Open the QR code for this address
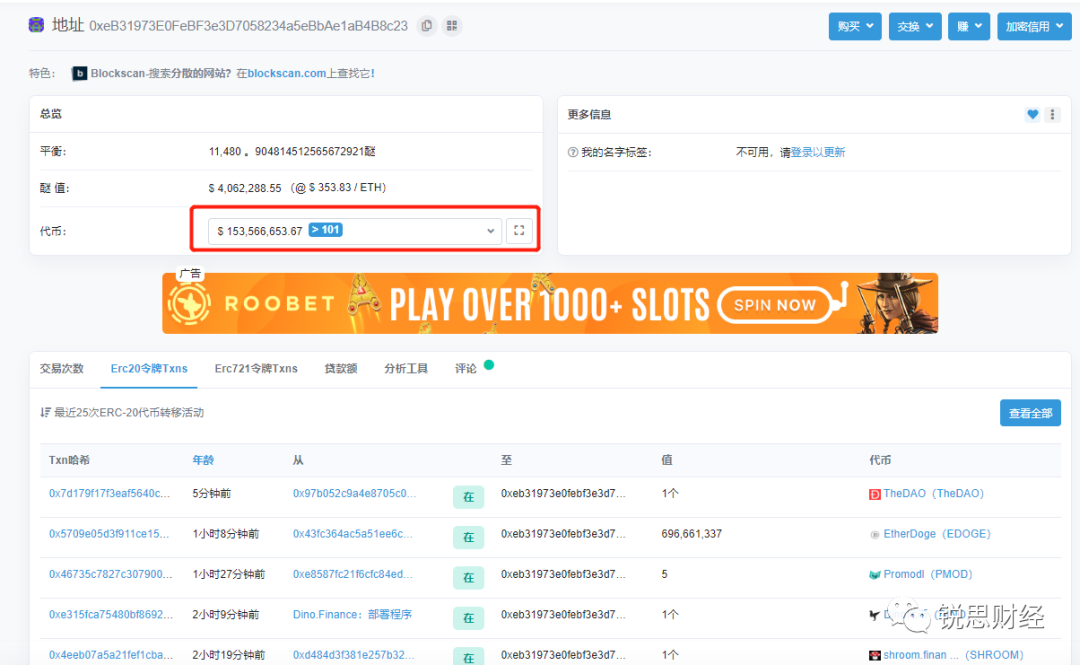 tap(451, 26)
